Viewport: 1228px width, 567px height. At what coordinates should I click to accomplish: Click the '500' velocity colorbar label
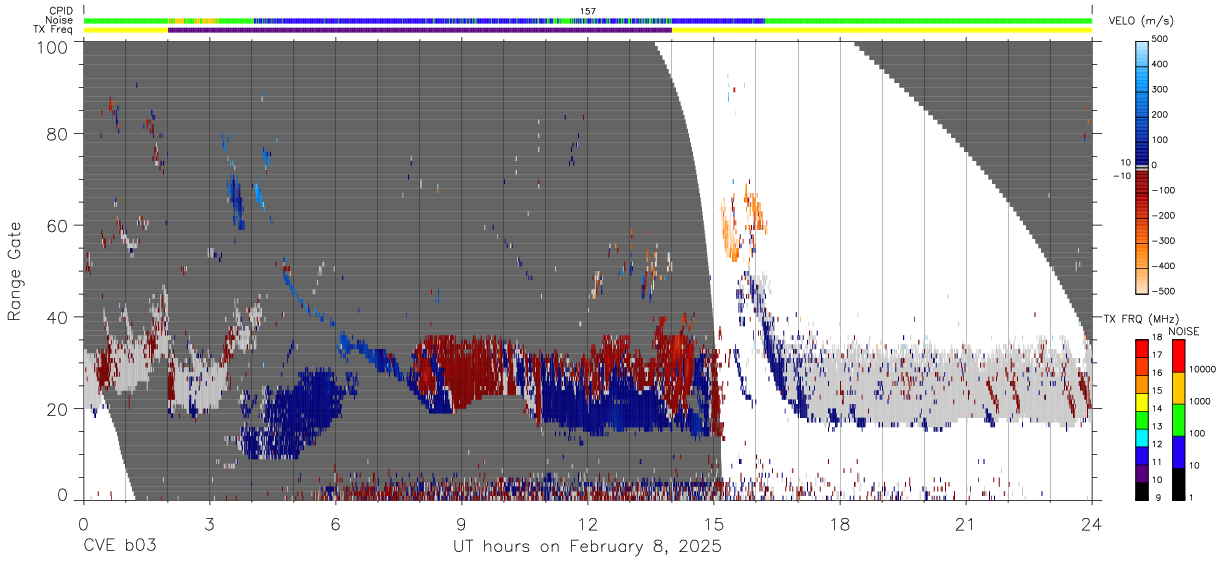[1160, 39]
